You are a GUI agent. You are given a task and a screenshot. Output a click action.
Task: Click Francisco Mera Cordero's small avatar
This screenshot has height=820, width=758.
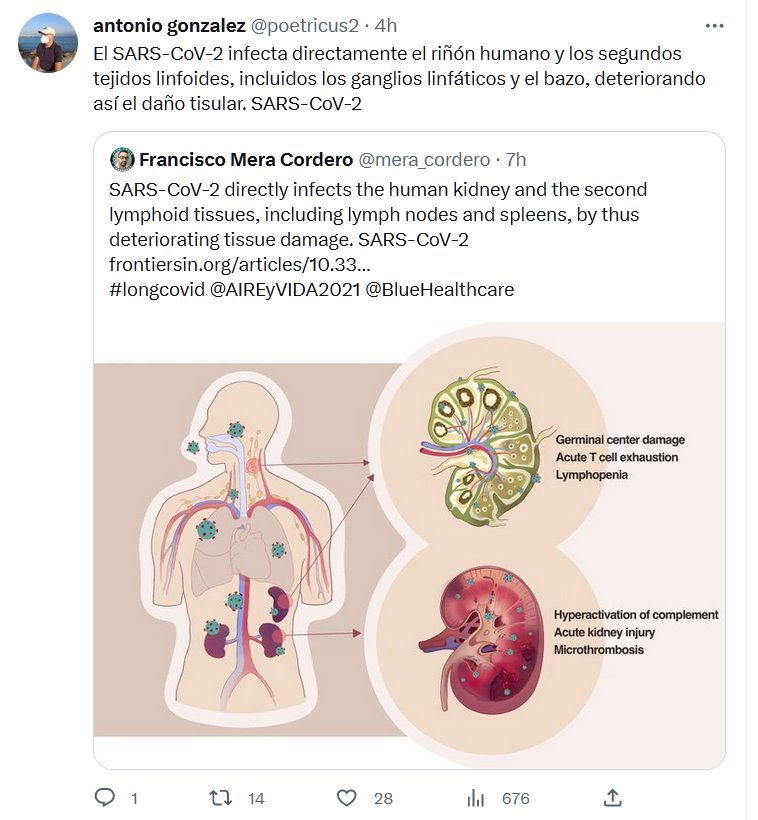coord(122,159)
